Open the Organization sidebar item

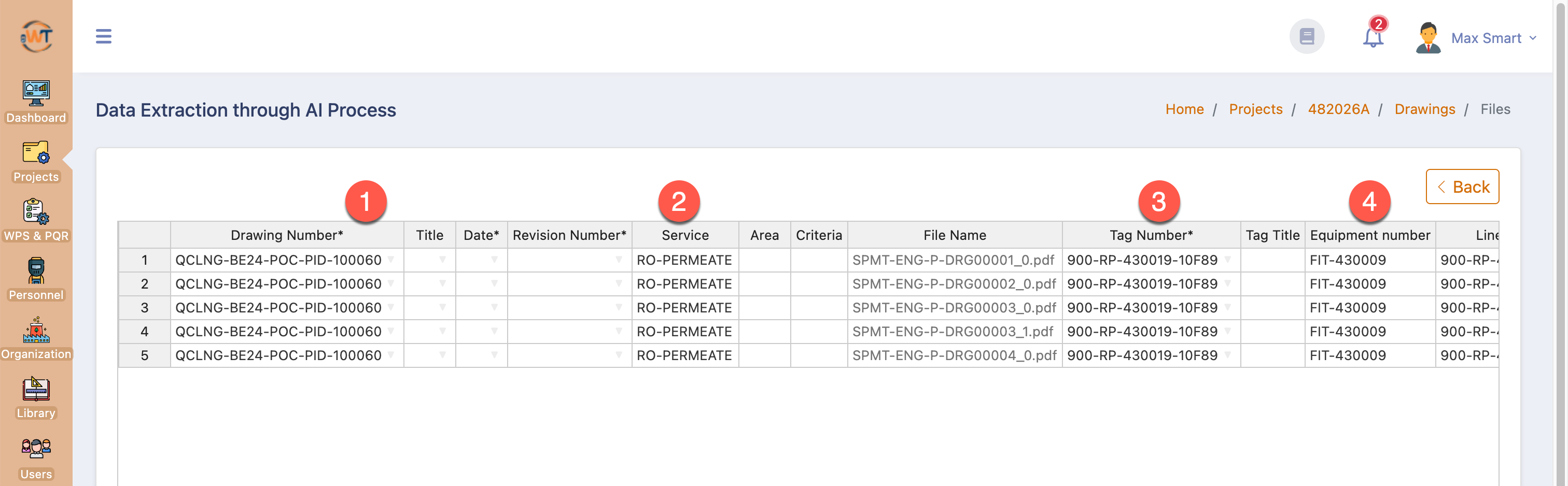(36, 338)
